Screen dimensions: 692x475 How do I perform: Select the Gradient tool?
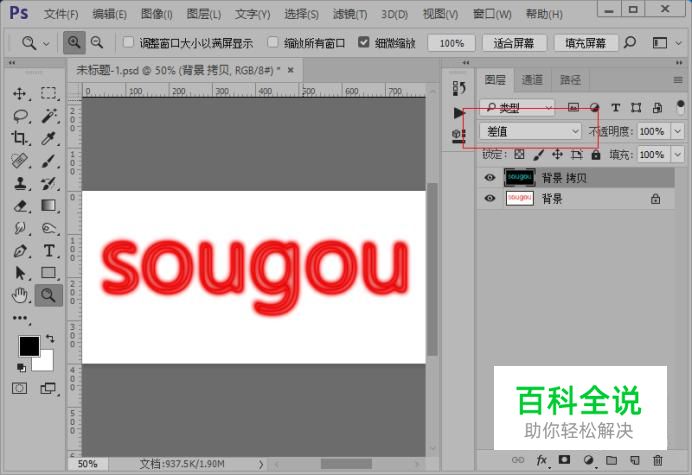49,206
